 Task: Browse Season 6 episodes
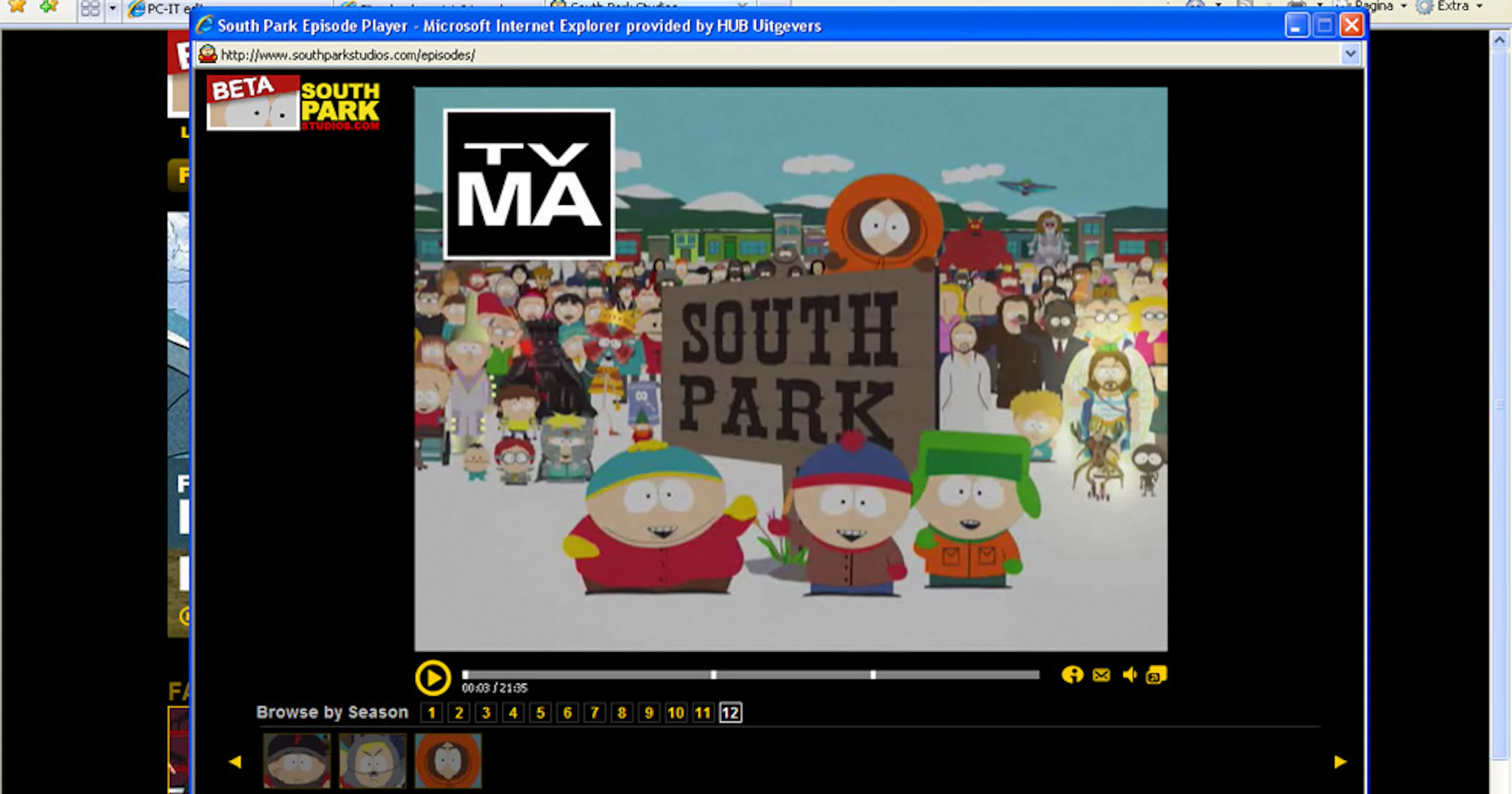point(567,713)
